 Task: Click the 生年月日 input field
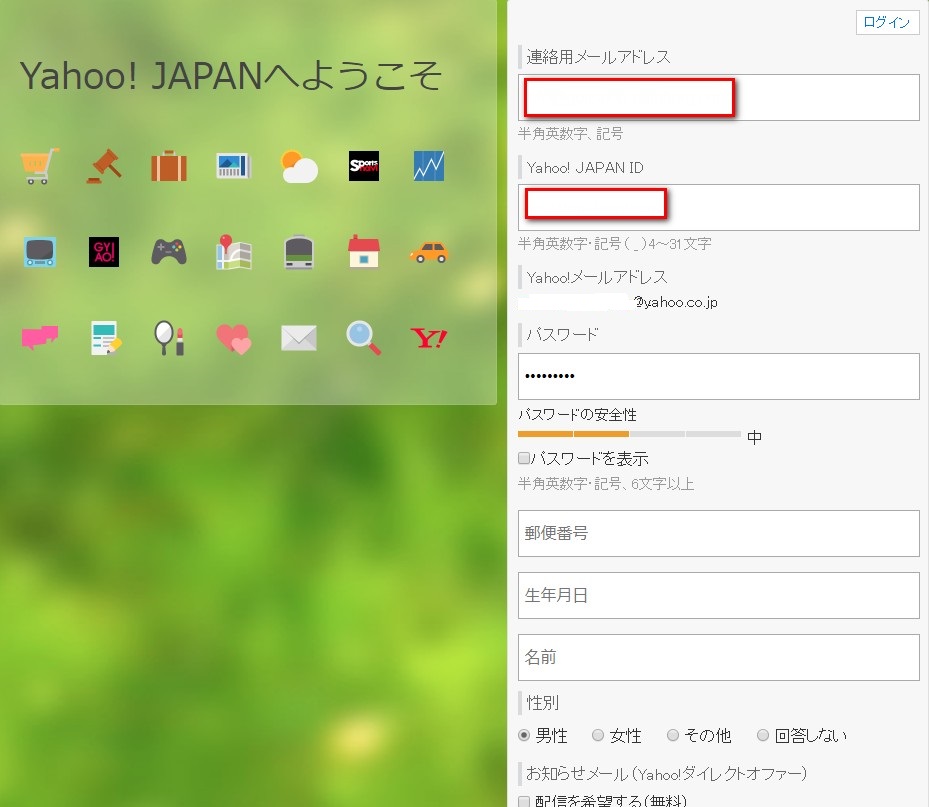point(719,595)
